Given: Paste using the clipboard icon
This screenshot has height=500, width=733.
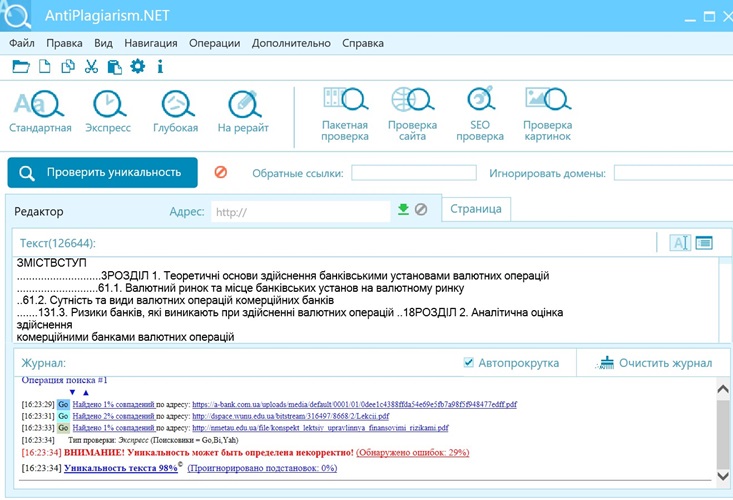Looking at the screenshot, I should [x=115, y=67].
